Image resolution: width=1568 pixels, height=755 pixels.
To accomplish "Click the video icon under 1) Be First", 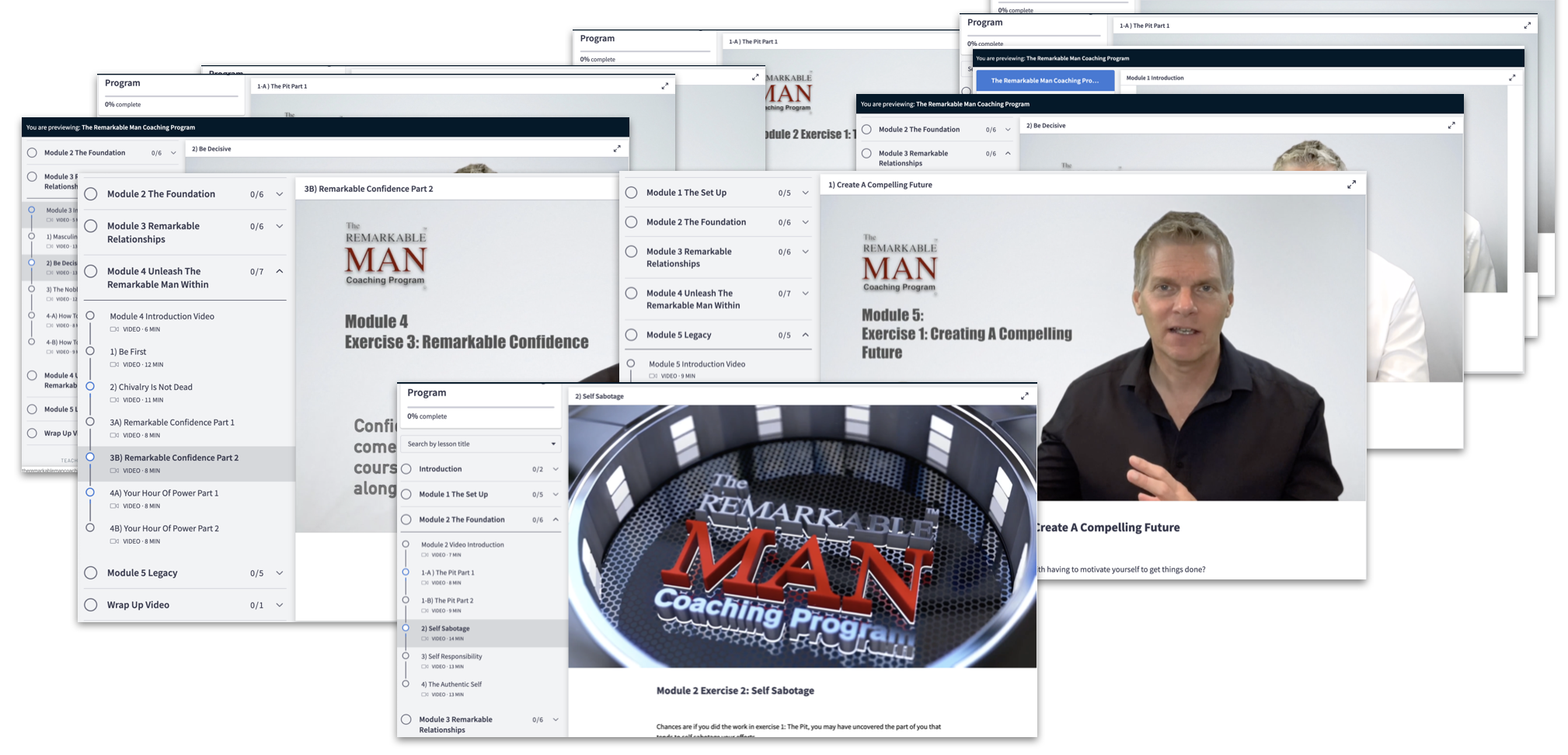I will (x=114, y=364).
